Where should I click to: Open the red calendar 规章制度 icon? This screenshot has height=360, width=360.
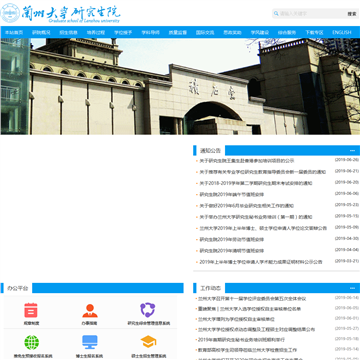tap(31, 310)
